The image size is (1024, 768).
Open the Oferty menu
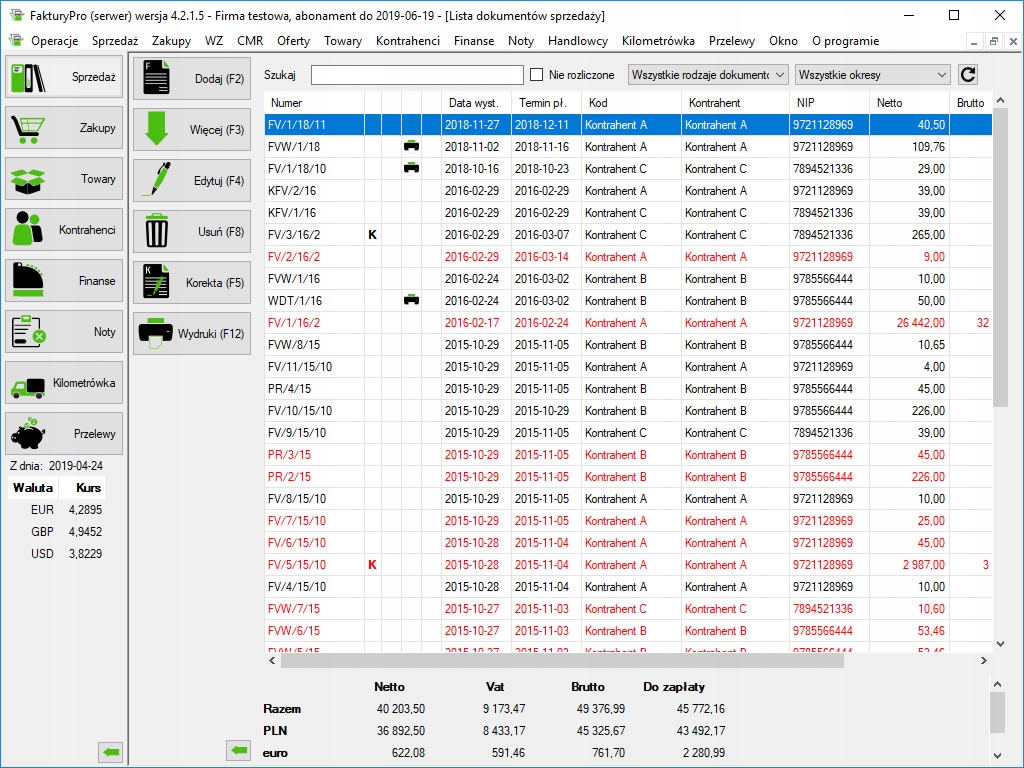click(x=293, y=41)
